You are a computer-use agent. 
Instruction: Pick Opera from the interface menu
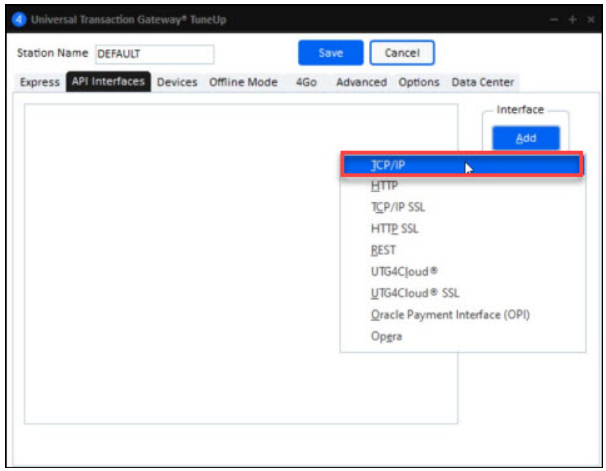click(x=386, y=337)
